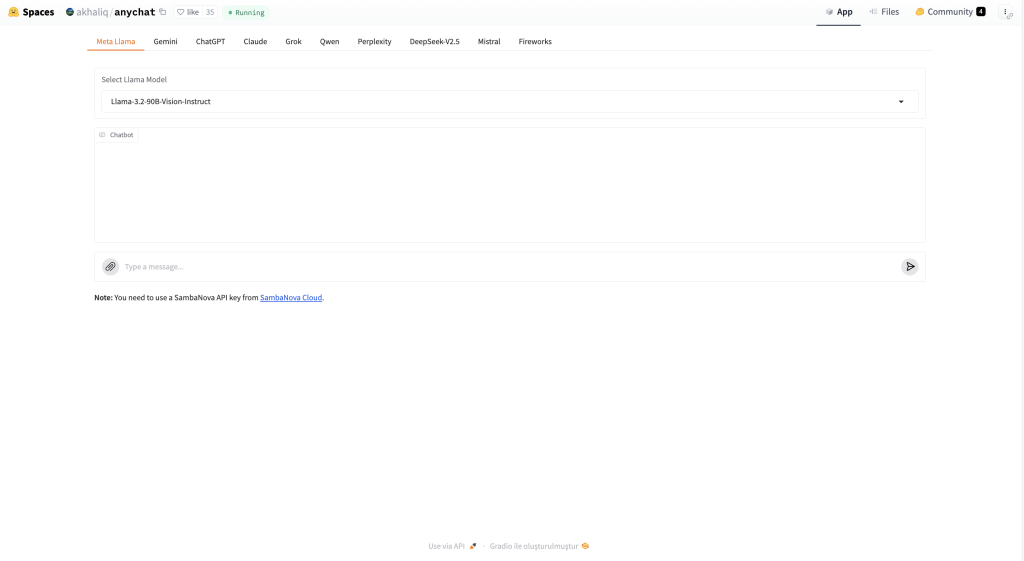Like the space with the heart button
This screenshot has width=1024, height=561.
click(187, 12)
